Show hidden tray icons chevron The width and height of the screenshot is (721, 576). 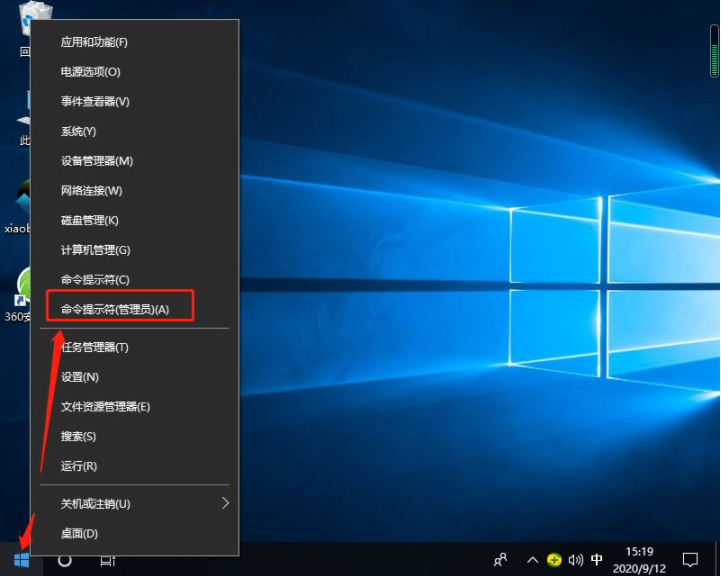(532, 560)
